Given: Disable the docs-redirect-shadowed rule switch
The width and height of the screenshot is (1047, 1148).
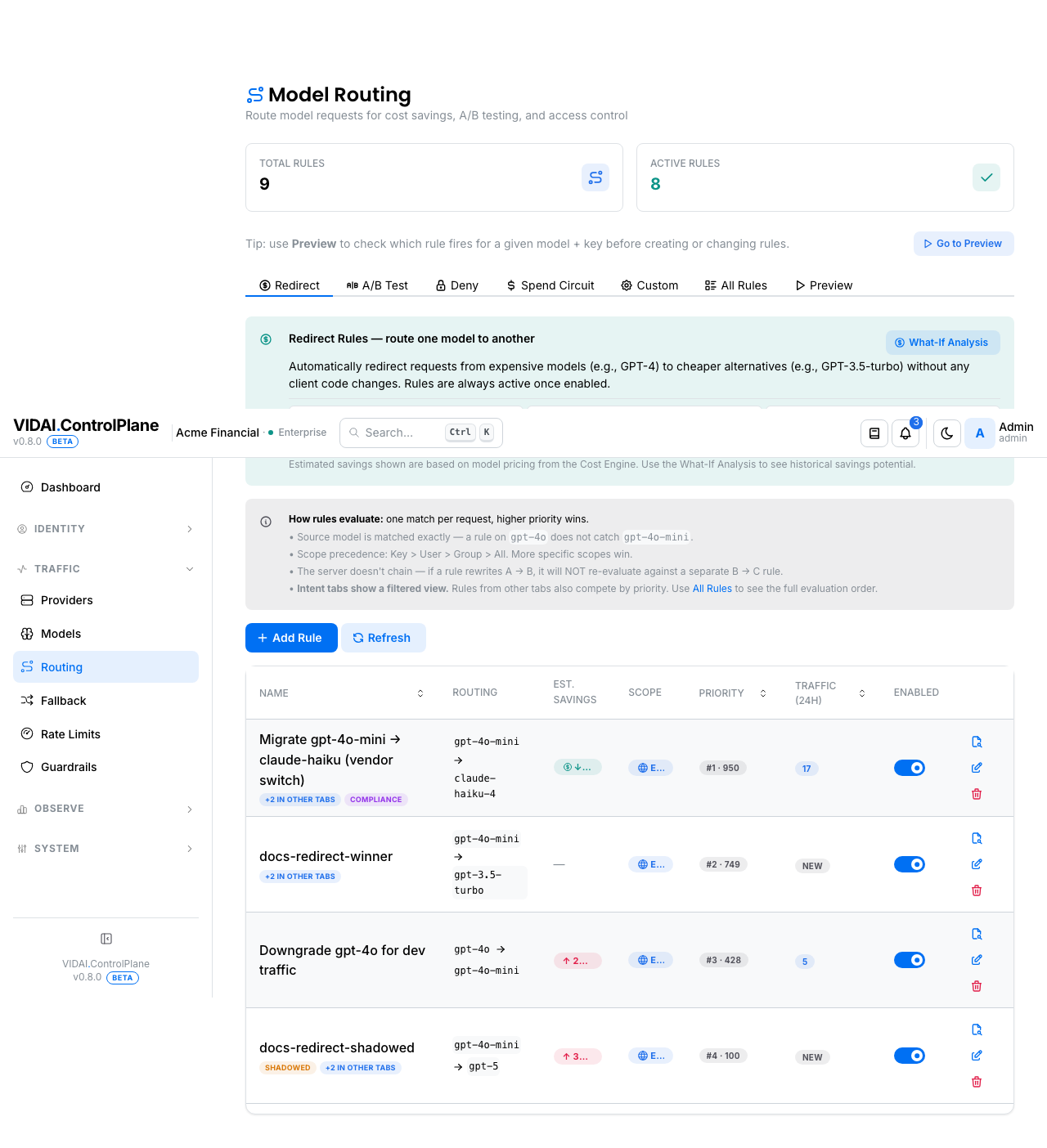Looking at the screenshot, I should pyautogui.click(x=910, y=1056).
